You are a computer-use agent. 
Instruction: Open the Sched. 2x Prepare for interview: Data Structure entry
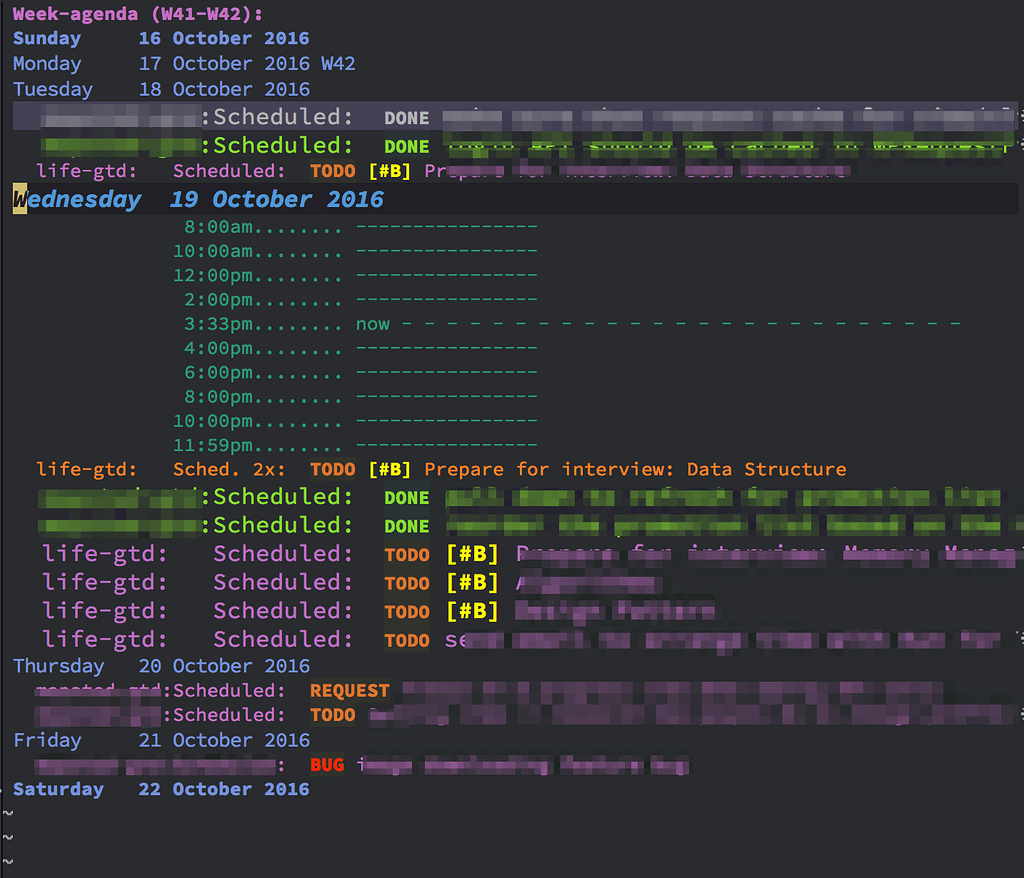441,470
